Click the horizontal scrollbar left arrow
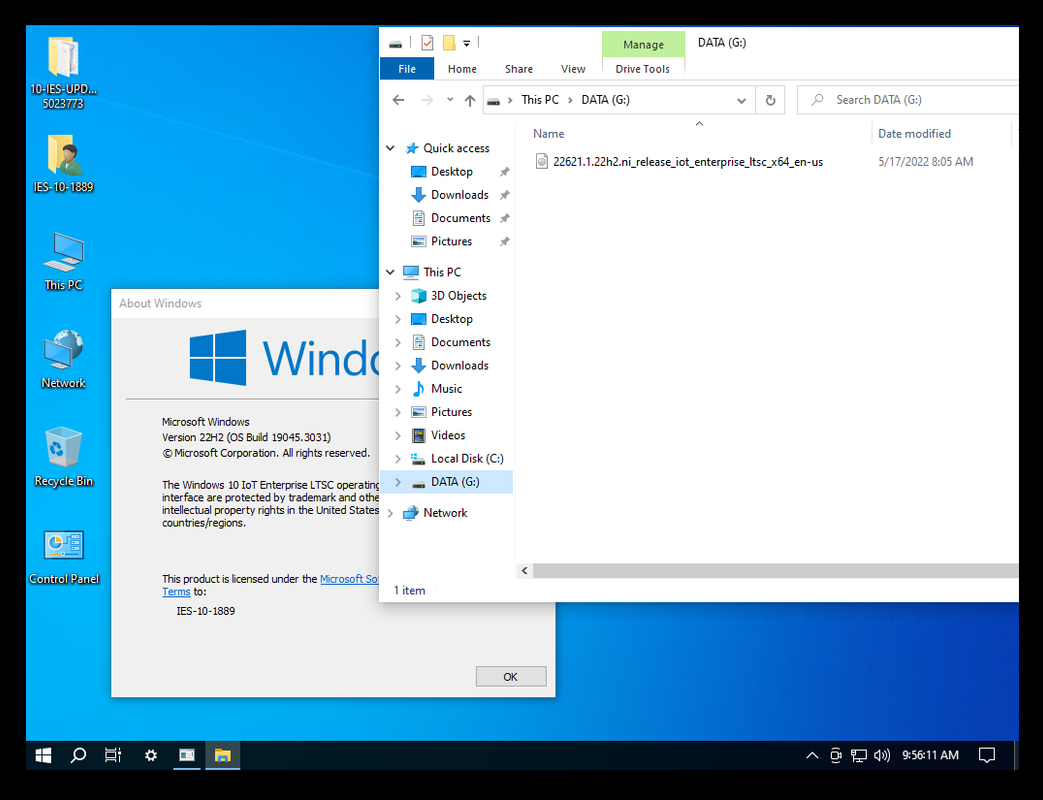The image size is (1043, 800). (x=525, y=571)
